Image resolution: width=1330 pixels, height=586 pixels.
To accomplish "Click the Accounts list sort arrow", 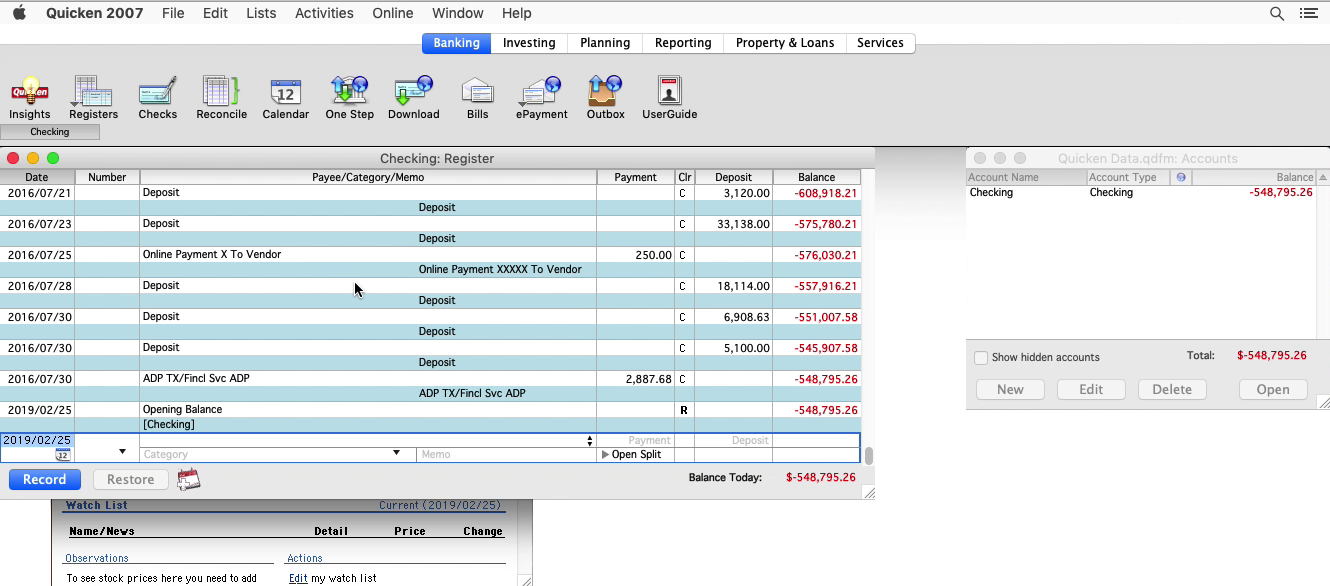I will [1323, 177].
